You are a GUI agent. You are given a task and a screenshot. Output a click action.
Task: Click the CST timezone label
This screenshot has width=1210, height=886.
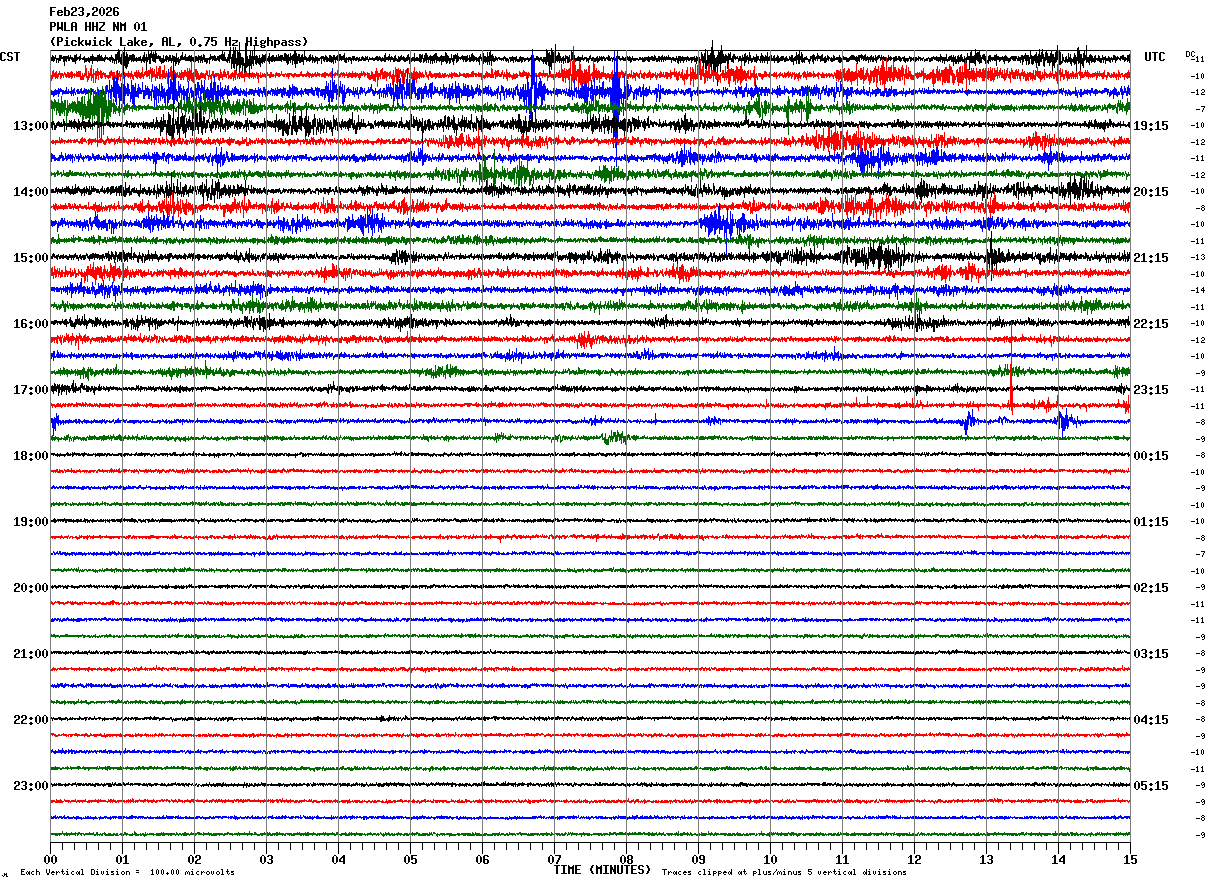tap(11, 57)
